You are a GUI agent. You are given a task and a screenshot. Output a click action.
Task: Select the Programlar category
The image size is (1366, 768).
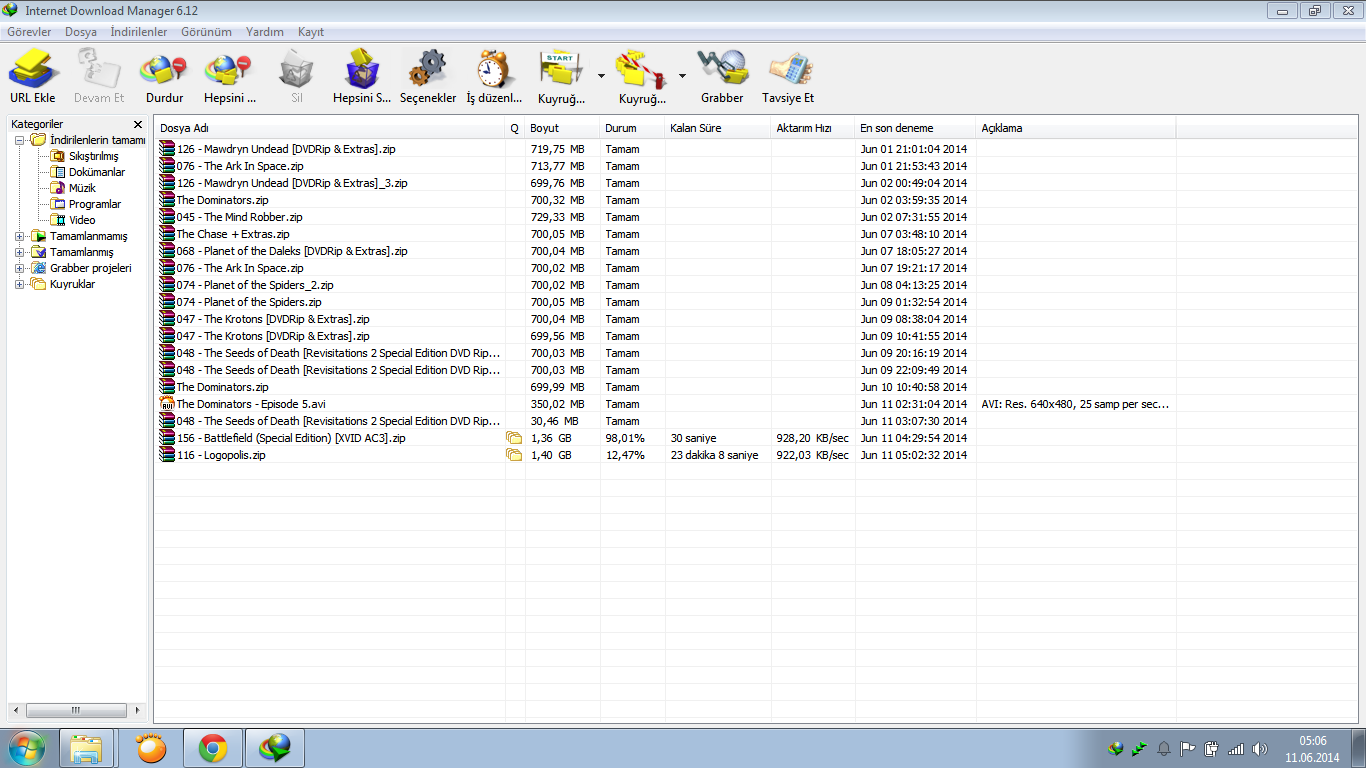tap(95, 204)
